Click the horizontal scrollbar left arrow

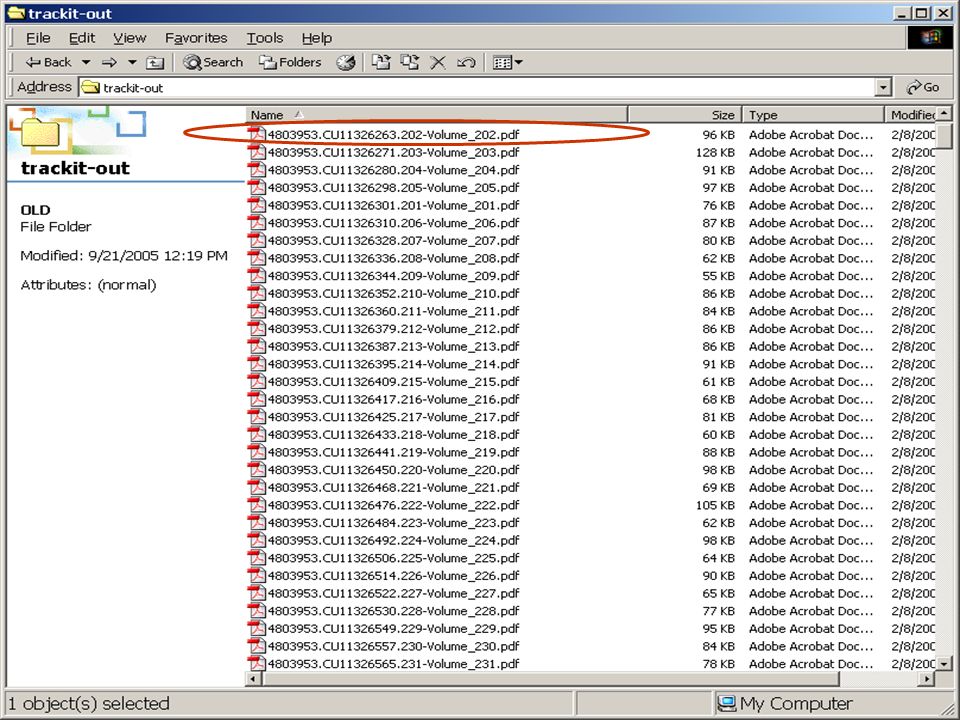coord(253,678)
